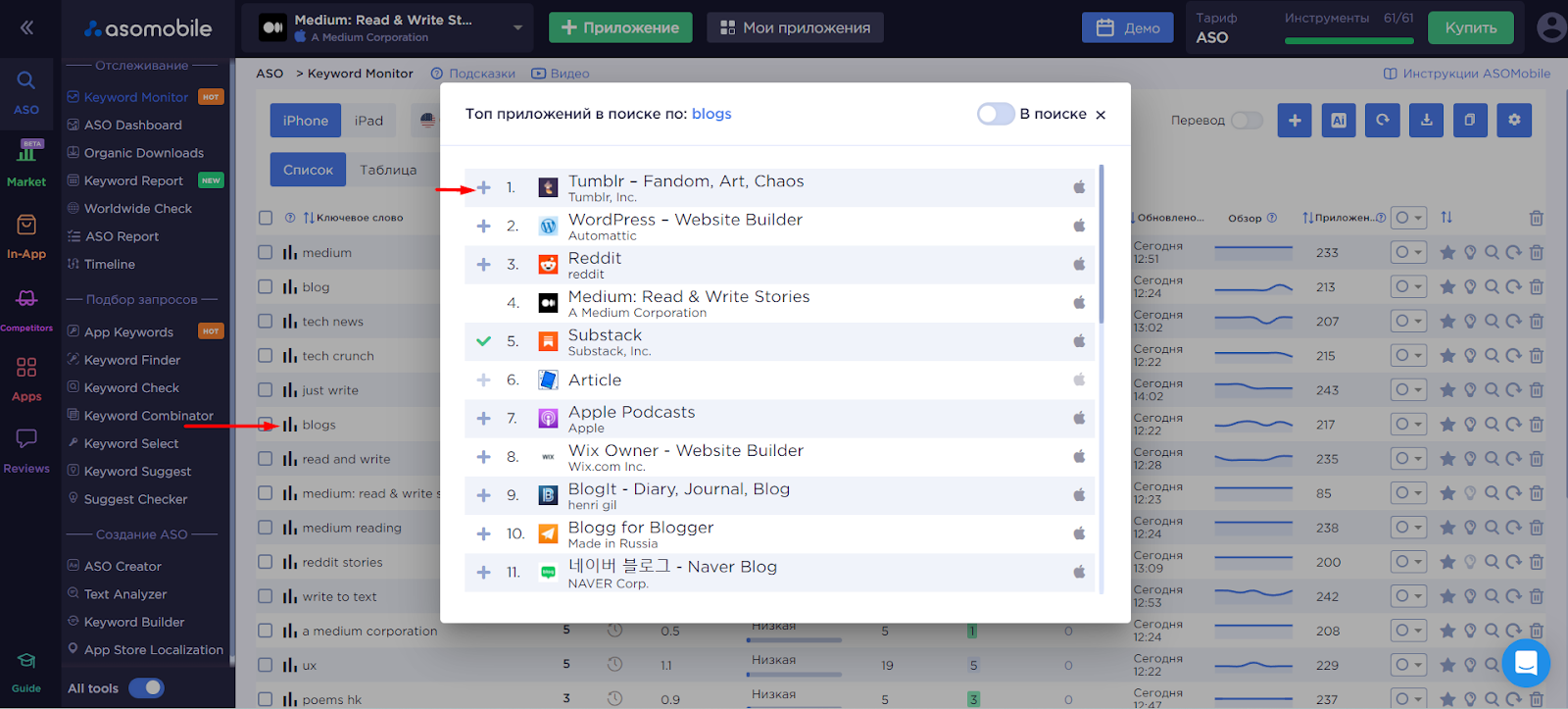Click the copy toolbar icon
Viewport: 1568px width, 709px height.
(x=1470, y=120)
